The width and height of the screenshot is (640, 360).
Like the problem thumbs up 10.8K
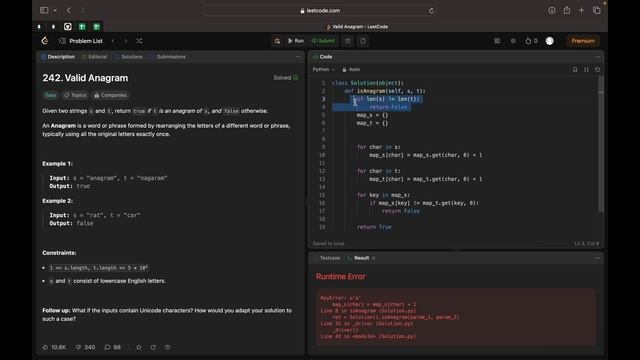coord(54,347)
